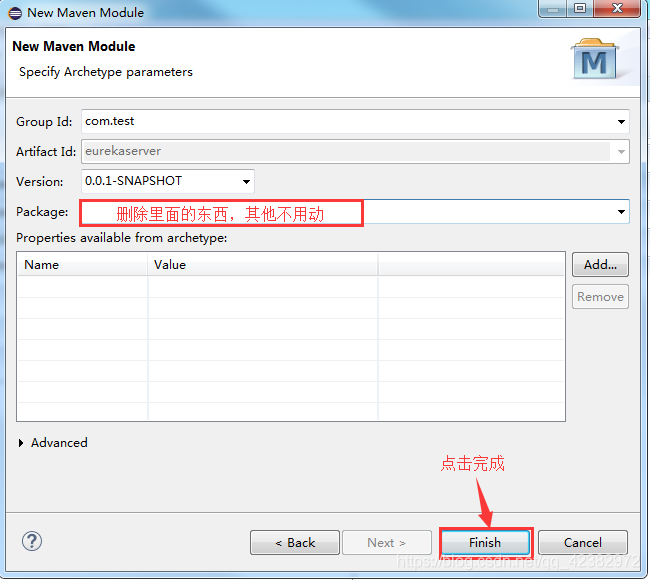Click the Package label text
The width and height of the screenshot is (650, 580).
42,212
